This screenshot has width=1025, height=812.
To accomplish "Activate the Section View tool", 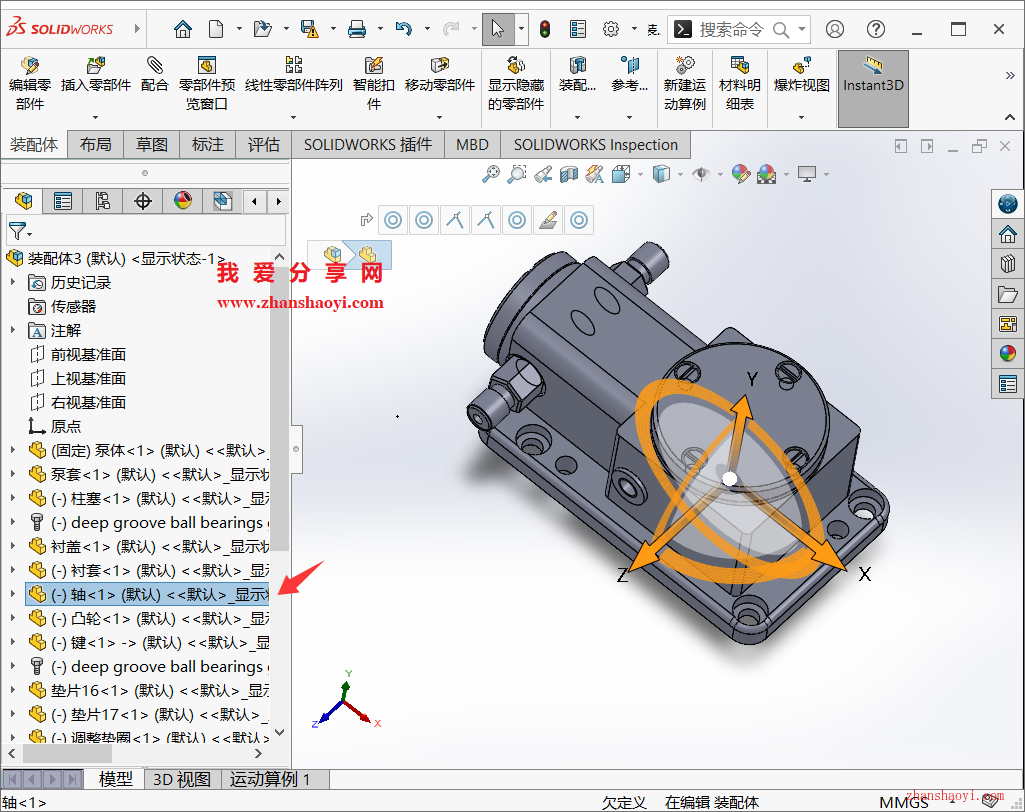I will point(571,174).
